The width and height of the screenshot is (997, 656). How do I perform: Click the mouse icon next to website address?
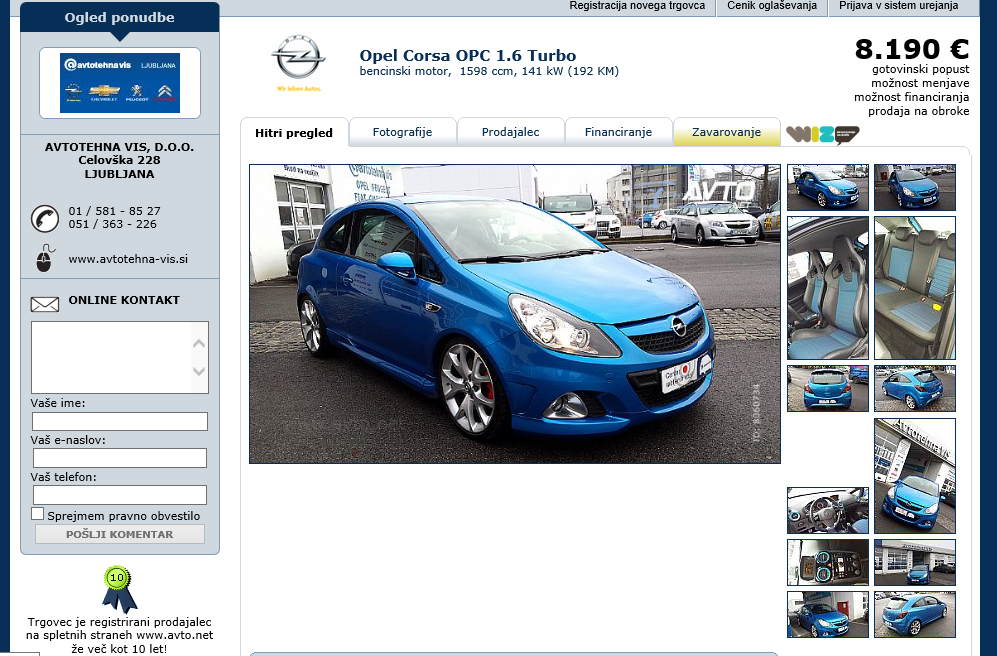[45, 258]
